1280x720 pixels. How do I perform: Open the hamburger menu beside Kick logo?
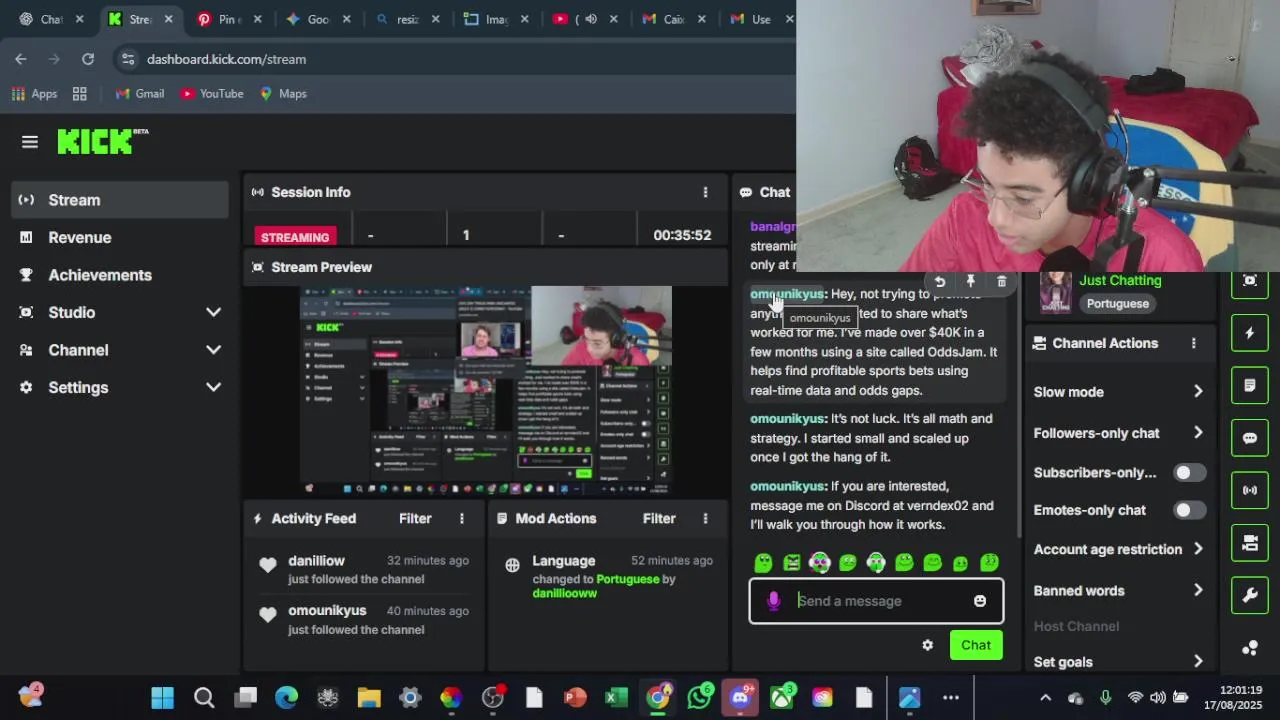pos(30,142)
